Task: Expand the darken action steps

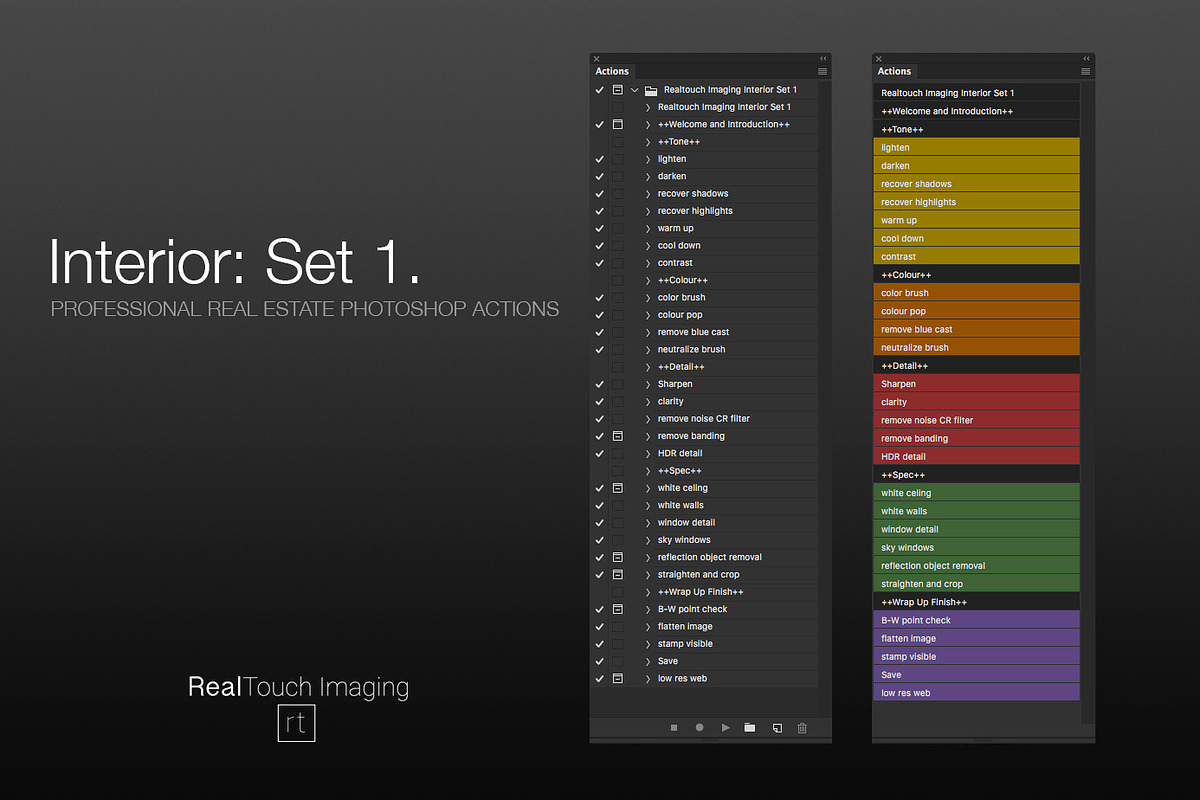Action: click(648, 177)
